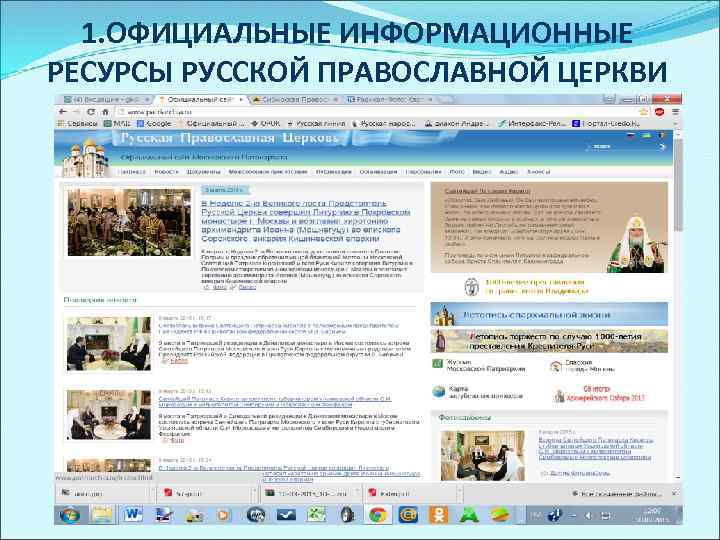Open the Портал-Credo.ru bookmark
Screen dimensions: 720x540
pyautogui.click(x=606, y=124)
